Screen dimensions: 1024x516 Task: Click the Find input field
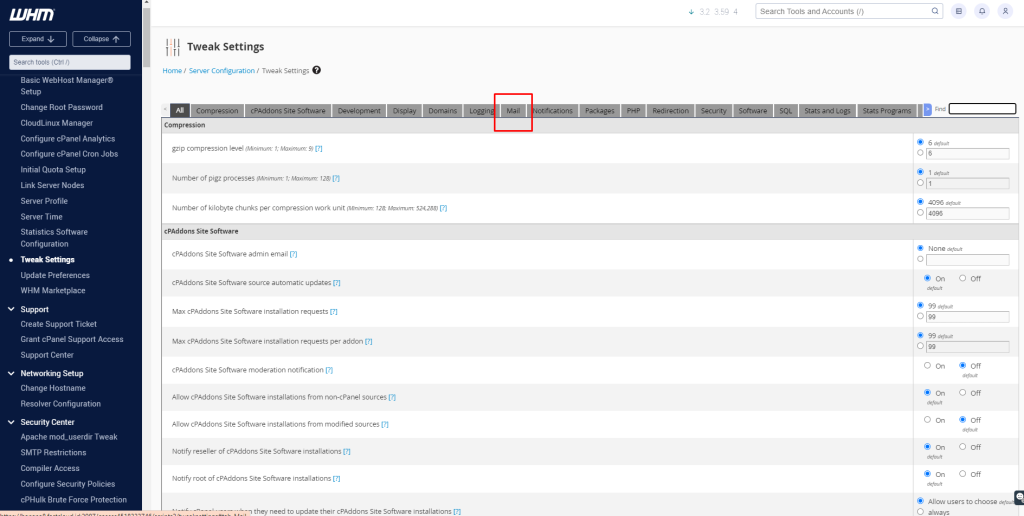click(x=981, y=109)
